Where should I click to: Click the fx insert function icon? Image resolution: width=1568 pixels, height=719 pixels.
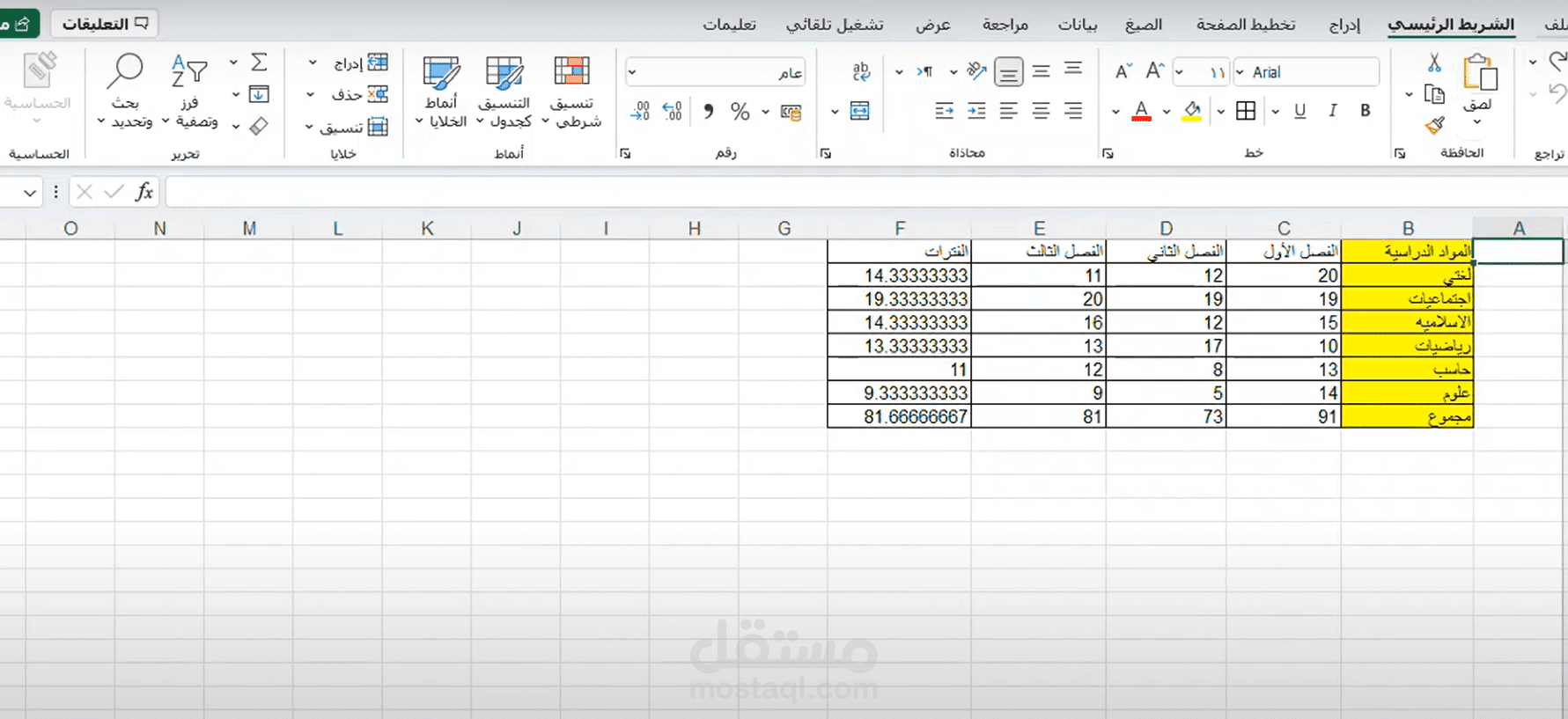[x=144, y=192]
